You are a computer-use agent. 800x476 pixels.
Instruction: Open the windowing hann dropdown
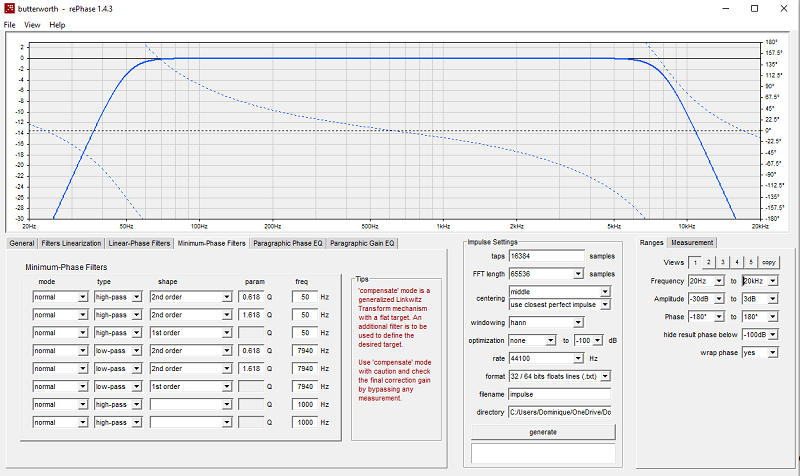coord(578,322)
